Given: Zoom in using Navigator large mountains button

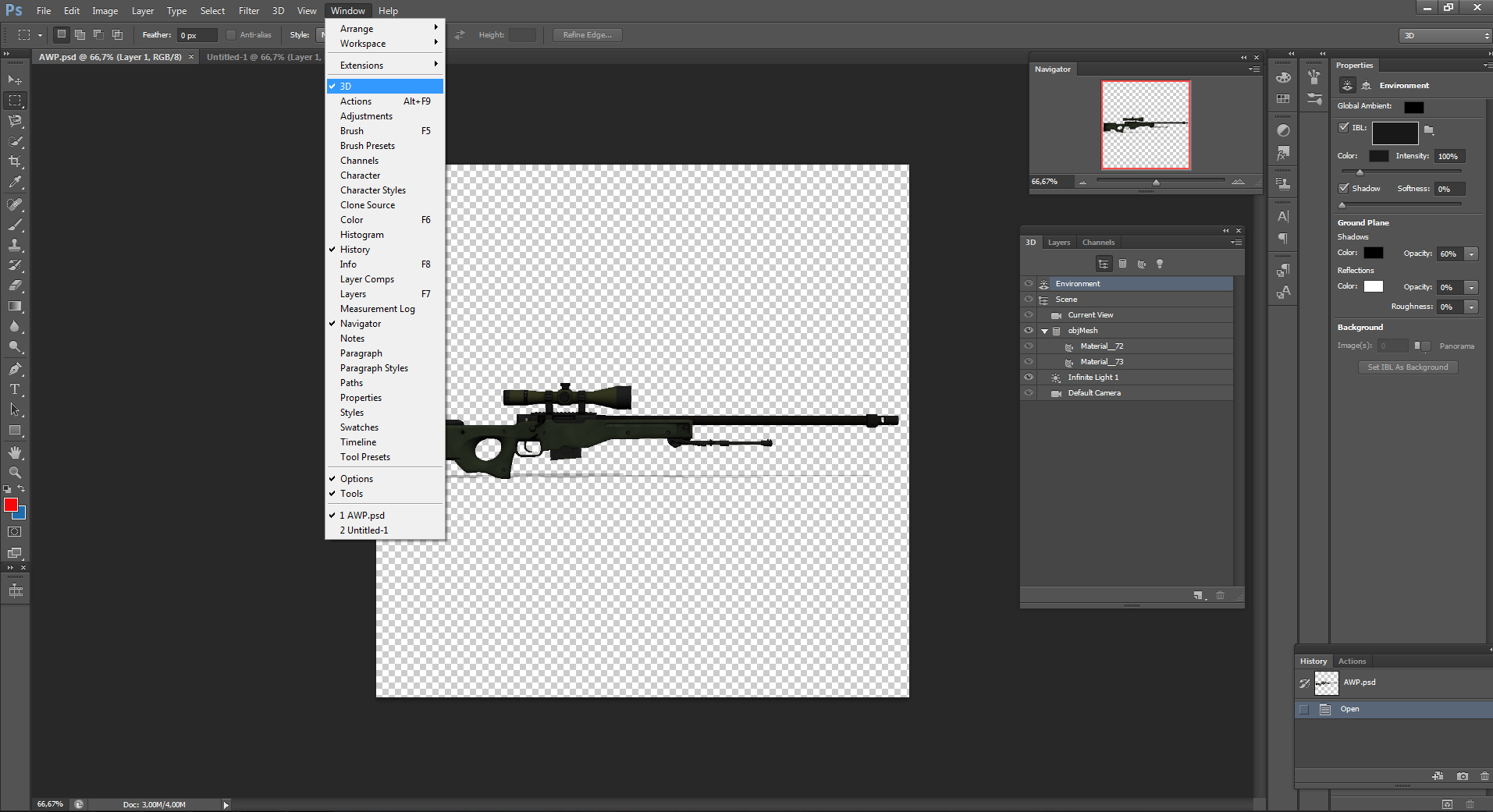Looking at the screenshot, I should [x=1238, y=182].
